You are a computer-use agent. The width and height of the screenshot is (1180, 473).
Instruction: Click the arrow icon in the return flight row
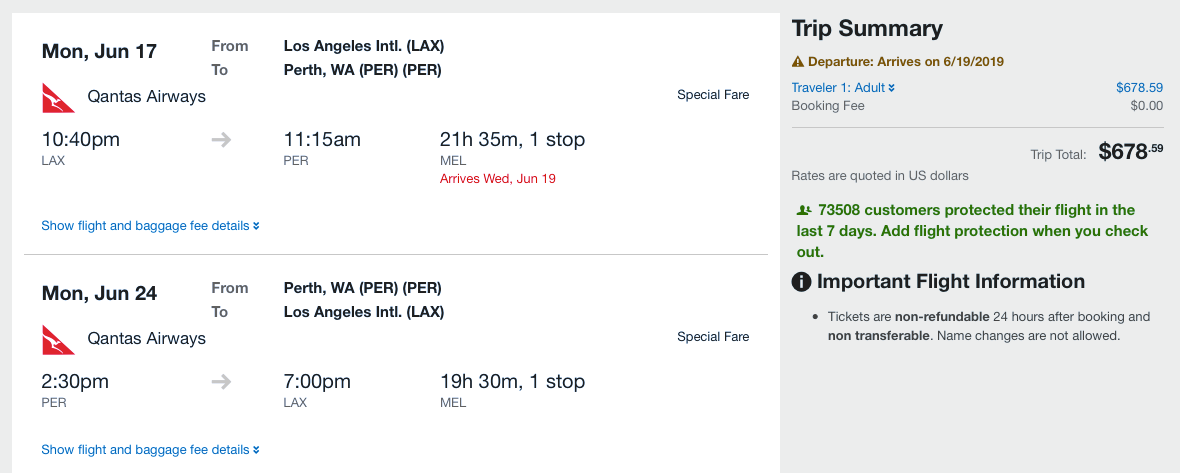pos(222,382)
